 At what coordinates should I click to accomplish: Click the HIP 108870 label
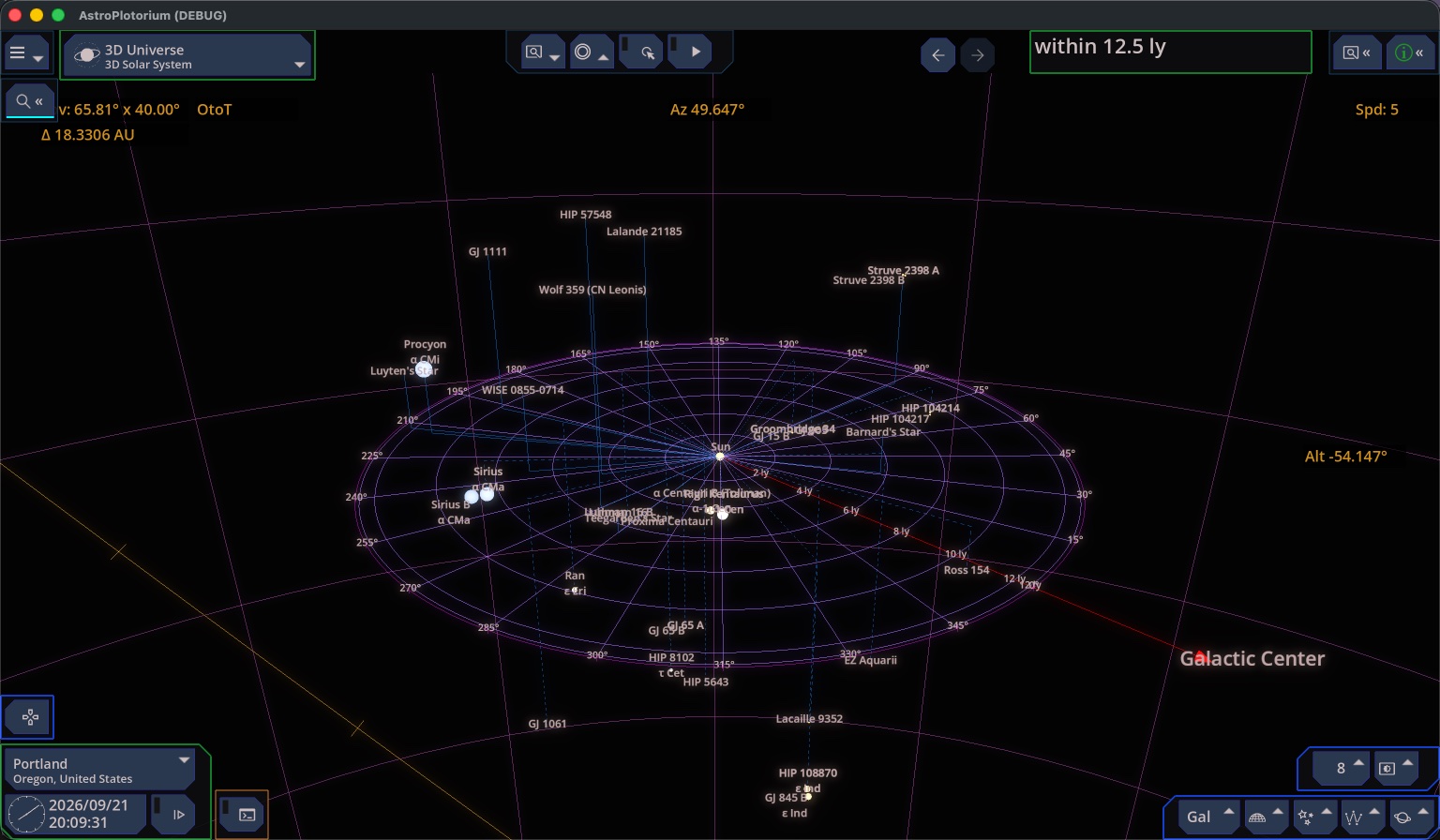pyautogui.click(x=808, y=773)
